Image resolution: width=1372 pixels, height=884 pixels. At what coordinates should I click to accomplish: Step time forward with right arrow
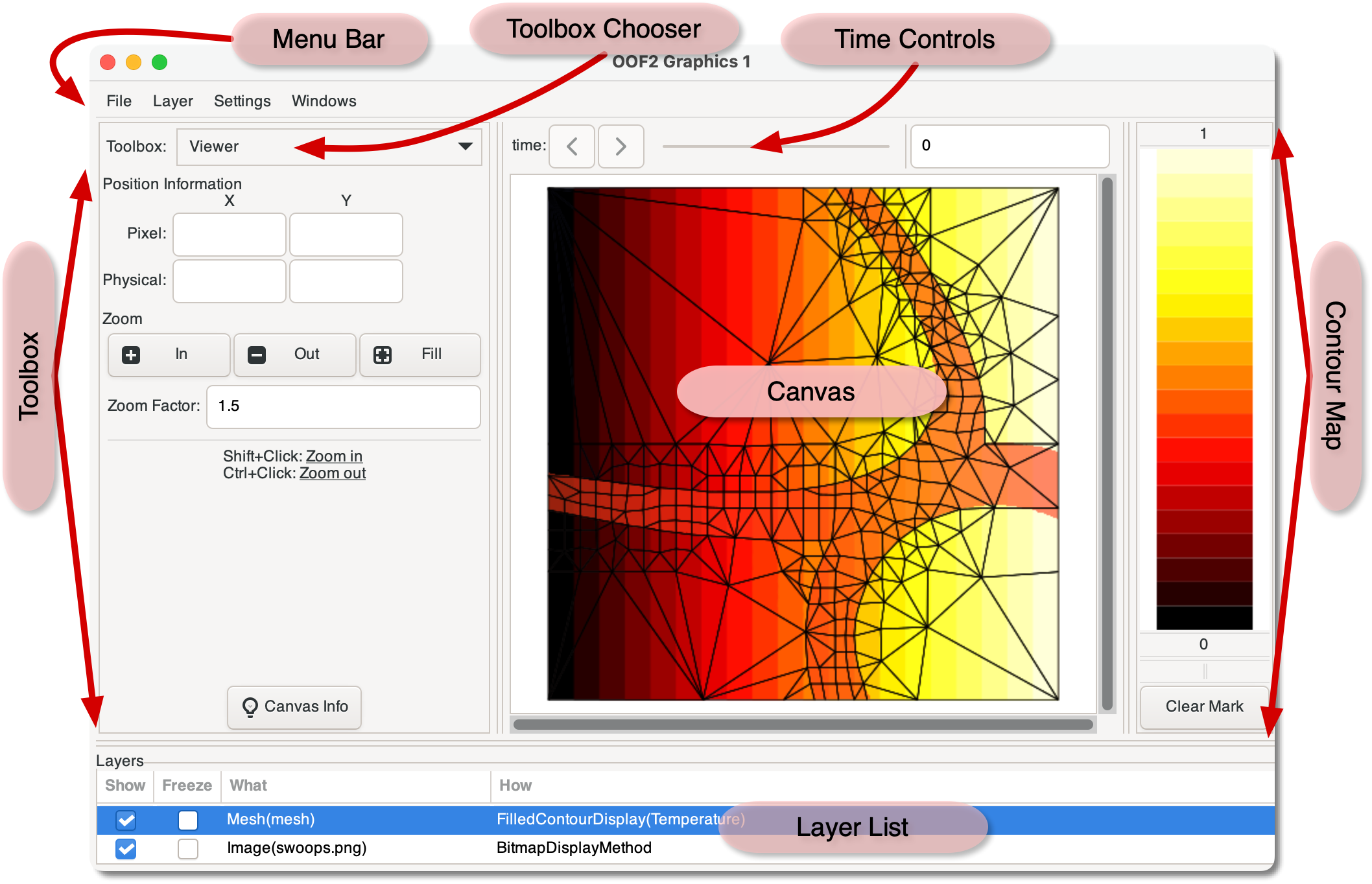621,146
